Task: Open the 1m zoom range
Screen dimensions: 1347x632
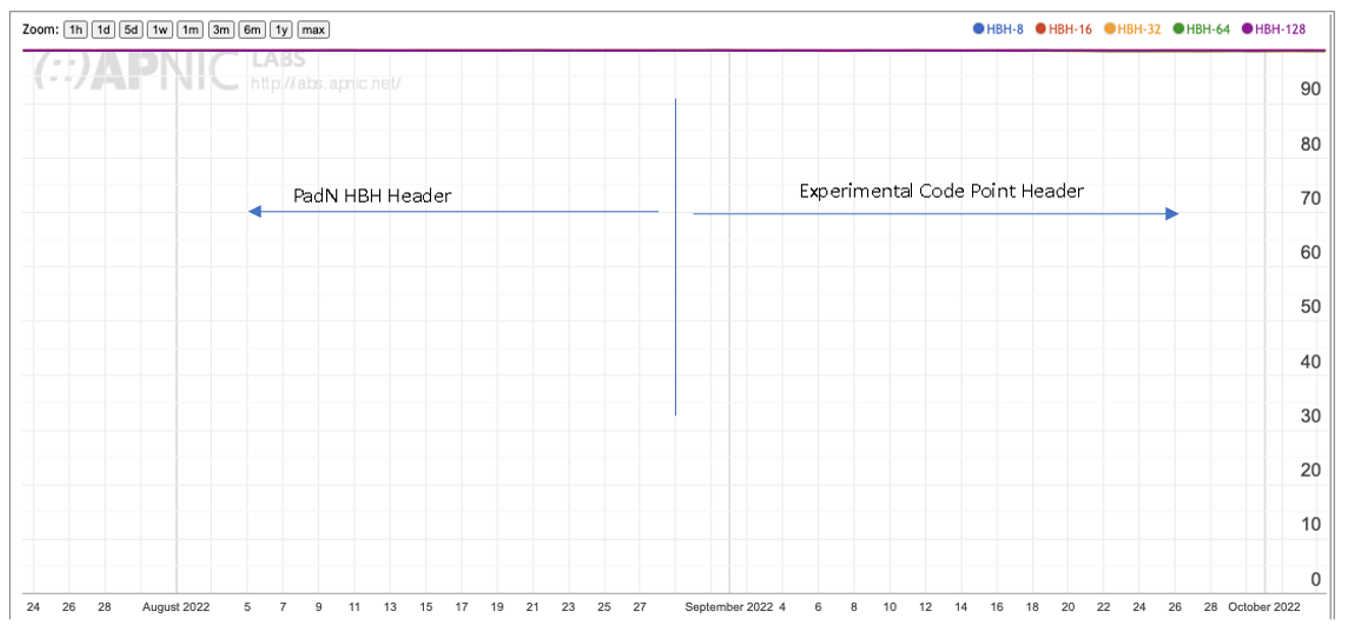Action: (188, 29)
